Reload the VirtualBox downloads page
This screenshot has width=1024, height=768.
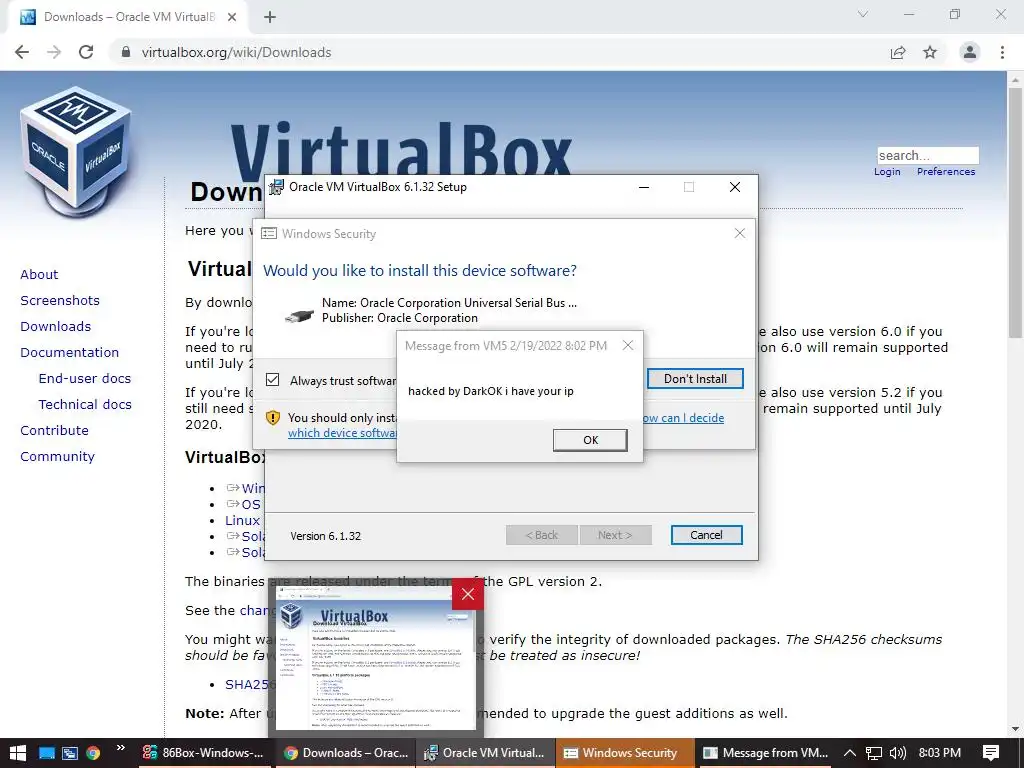[86, 52]
